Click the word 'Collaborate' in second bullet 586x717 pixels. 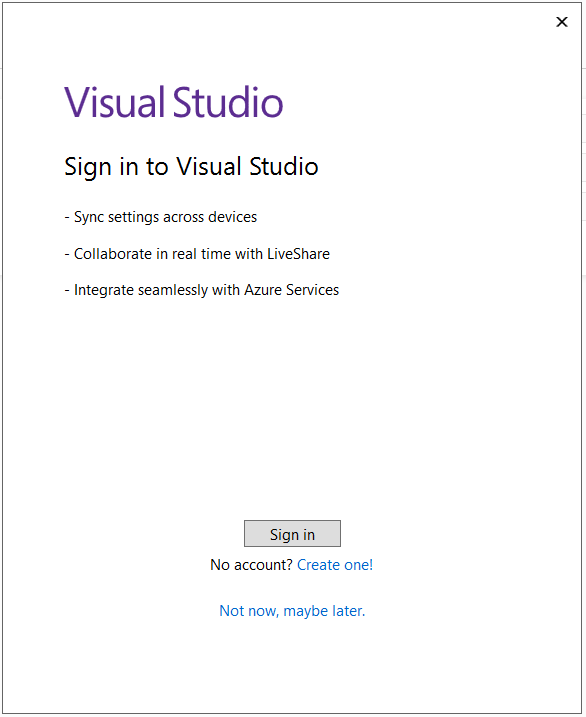click(113, 253)
